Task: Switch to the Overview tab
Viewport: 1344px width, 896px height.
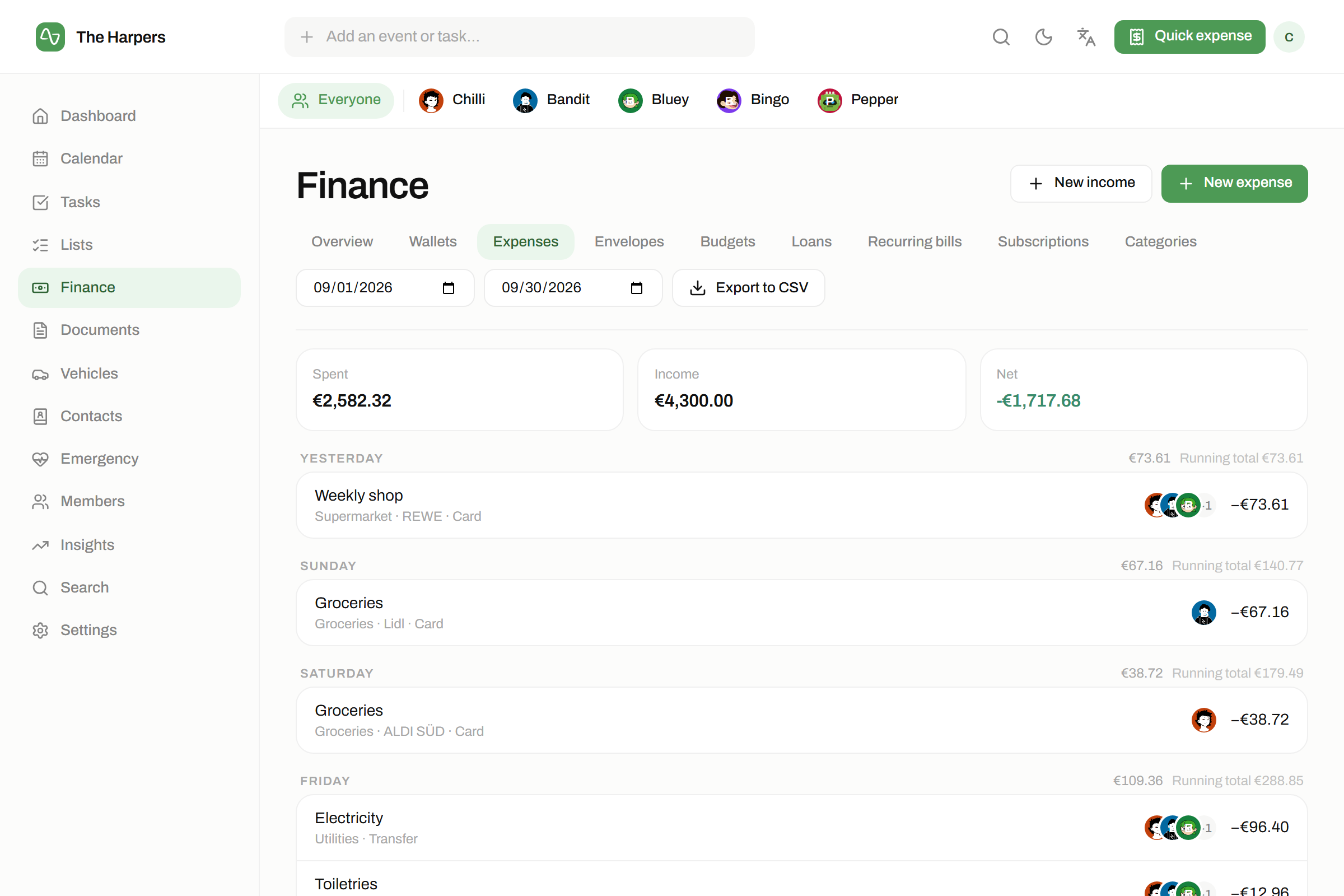Action: [x=342, y=242]
